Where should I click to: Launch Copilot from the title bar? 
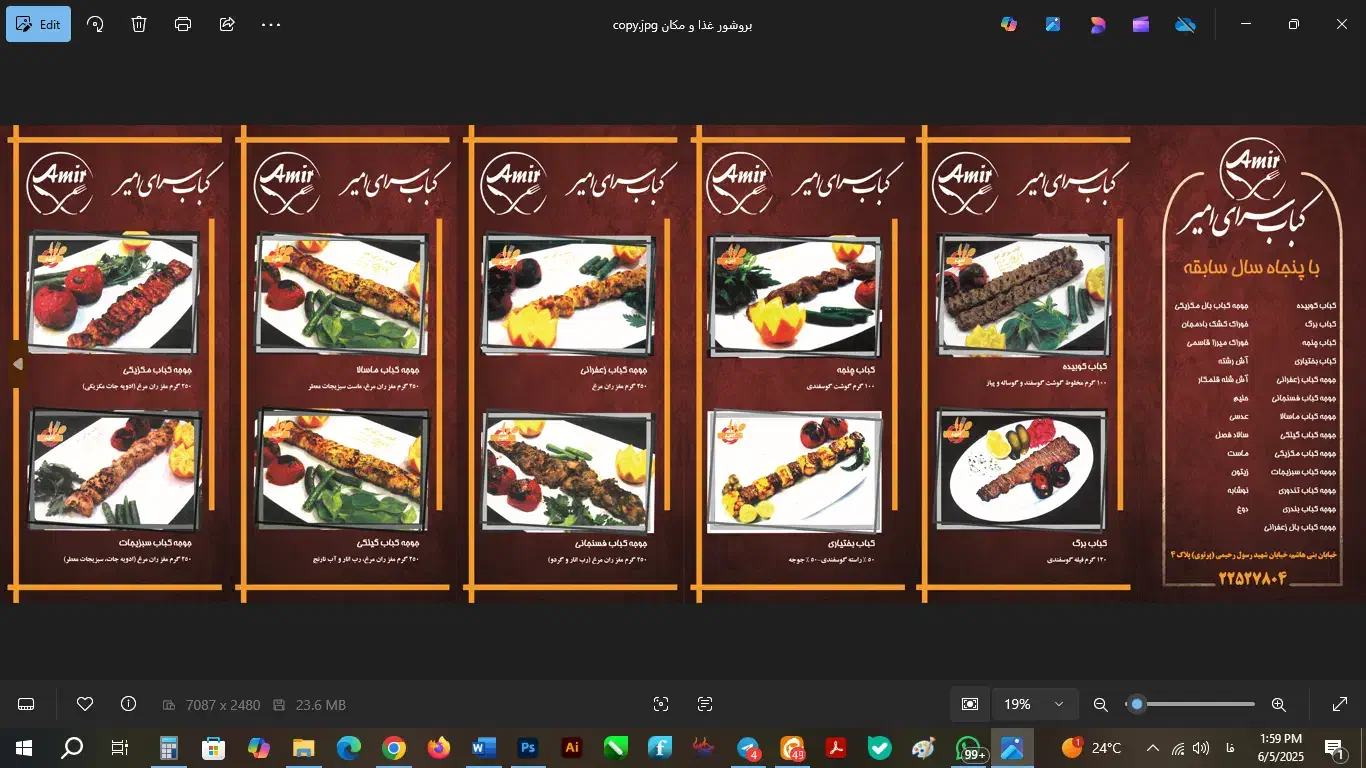coord(1009,24)
